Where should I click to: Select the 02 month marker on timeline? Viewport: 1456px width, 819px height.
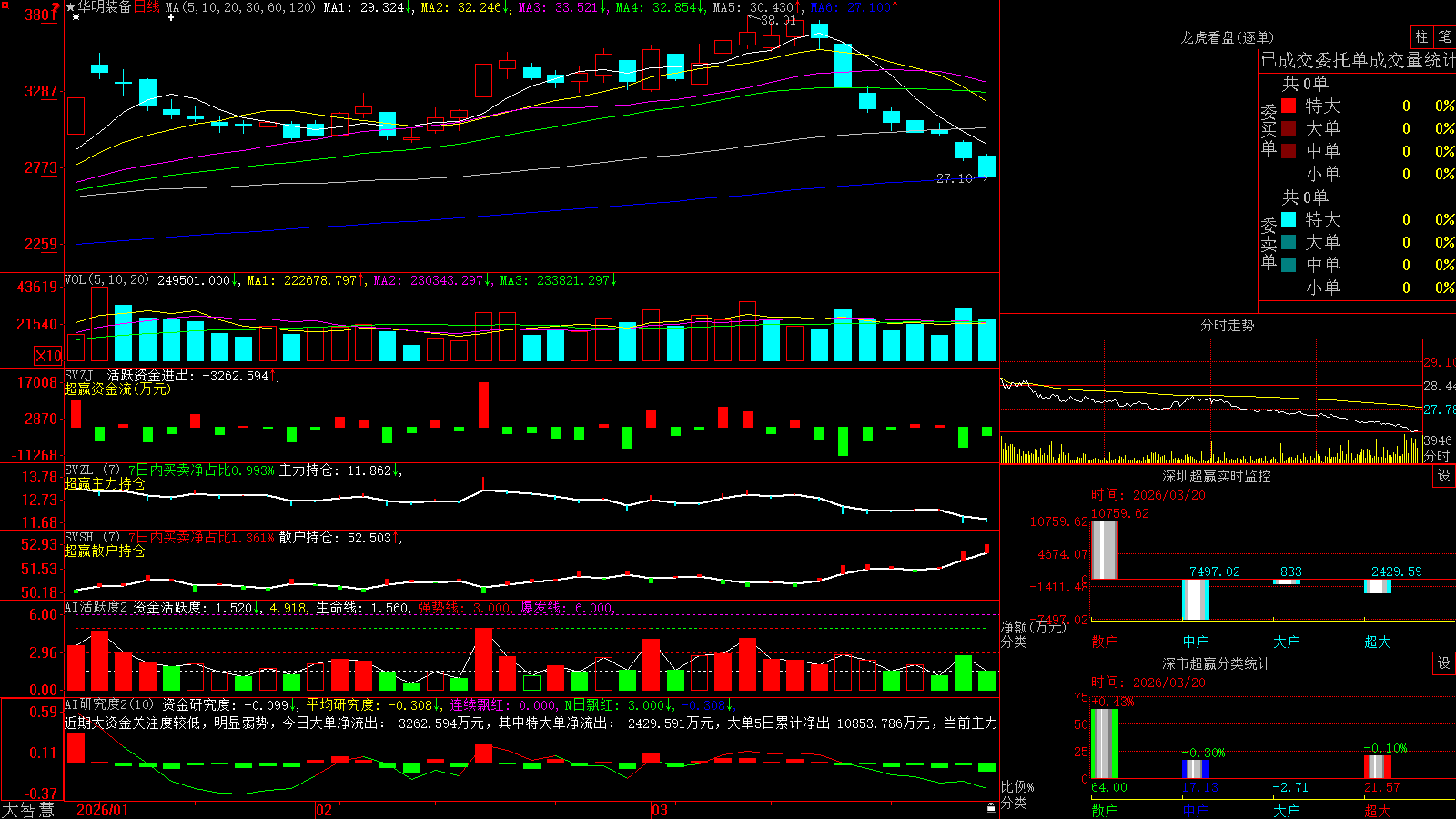[x=323, y=810]
